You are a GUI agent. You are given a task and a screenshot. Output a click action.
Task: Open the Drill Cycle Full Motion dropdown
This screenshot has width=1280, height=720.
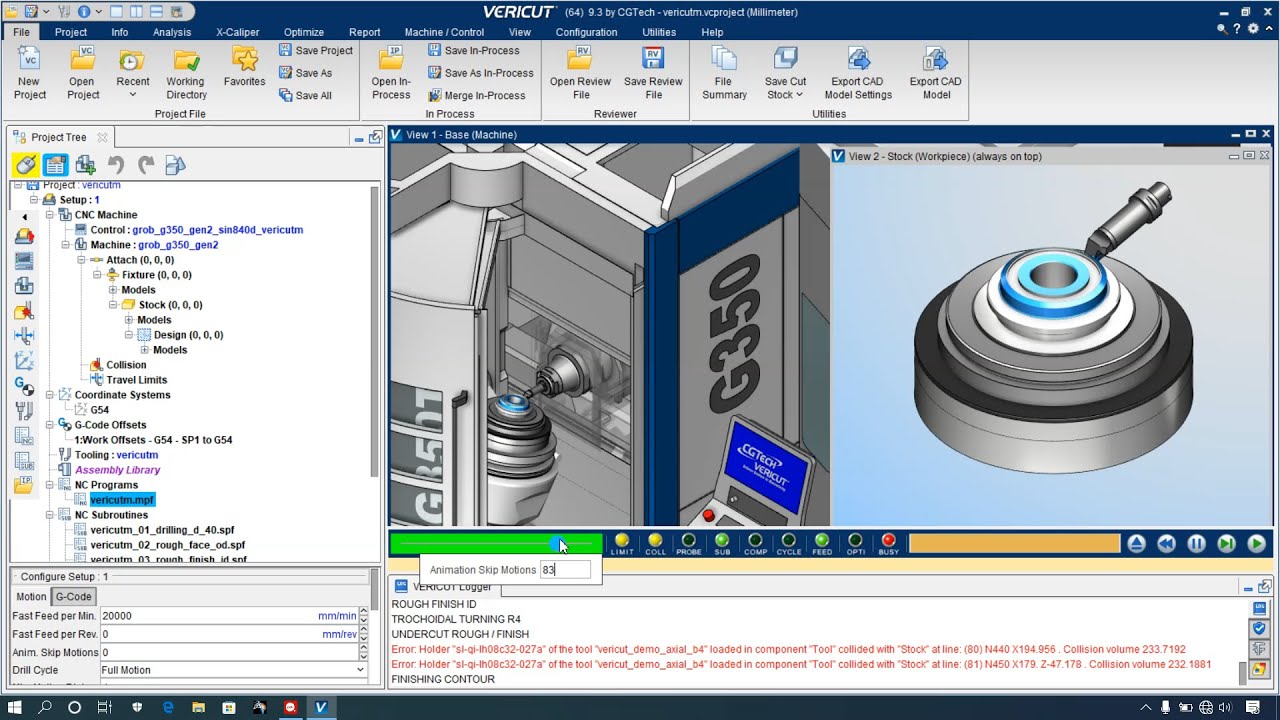tap(361, 670)
